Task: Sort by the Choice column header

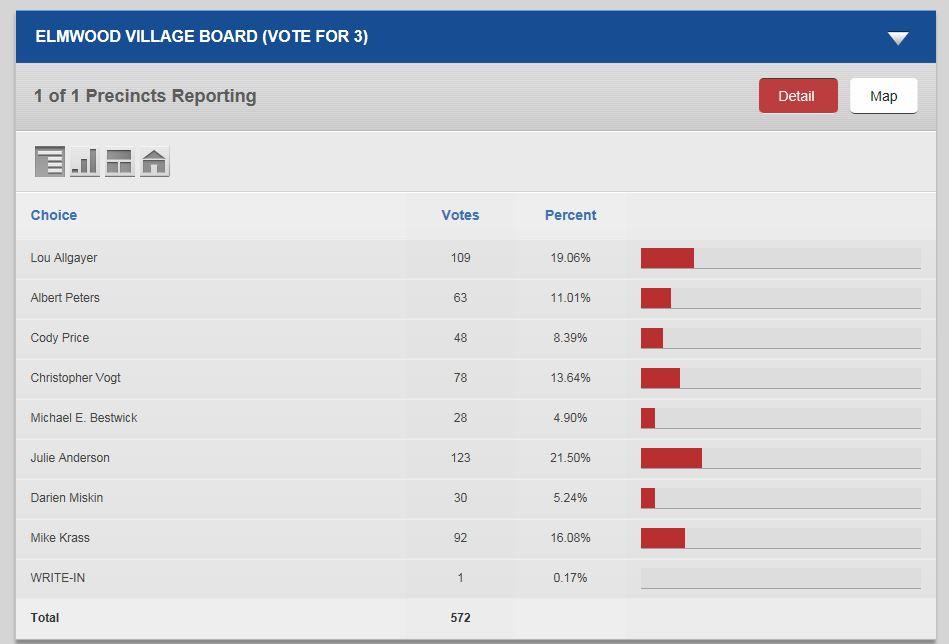Action: (x=54, y=215)
